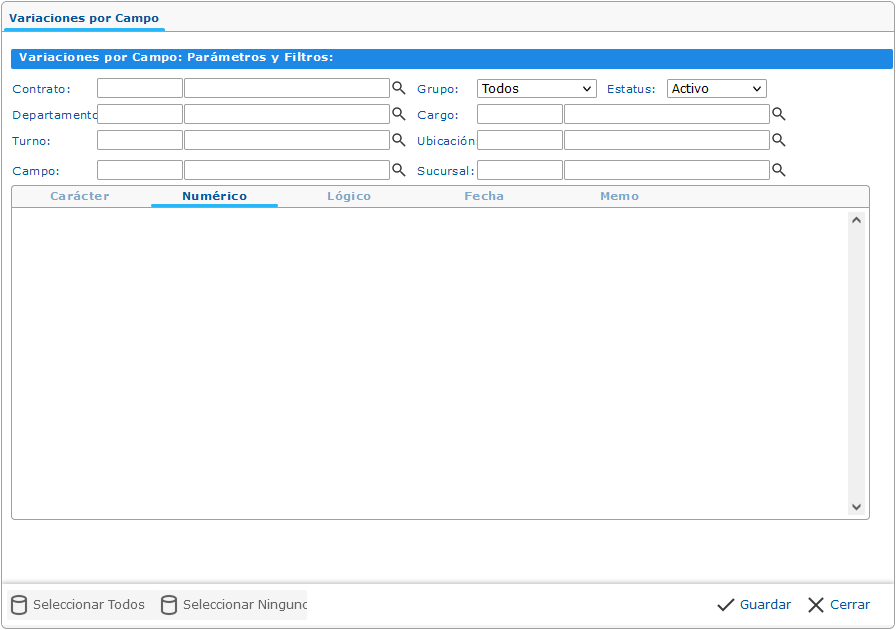896x630 pixels.
Task: Select the Lógico tab
Action: [x=349, y=196]
